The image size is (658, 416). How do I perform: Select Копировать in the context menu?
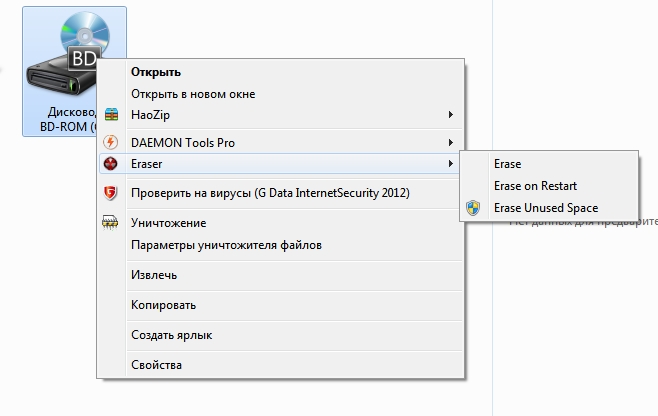point(163,305)
